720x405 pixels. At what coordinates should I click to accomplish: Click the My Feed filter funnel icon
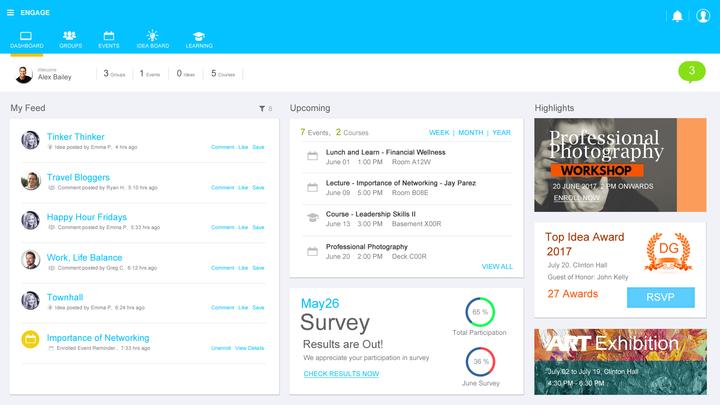(261, 108)
